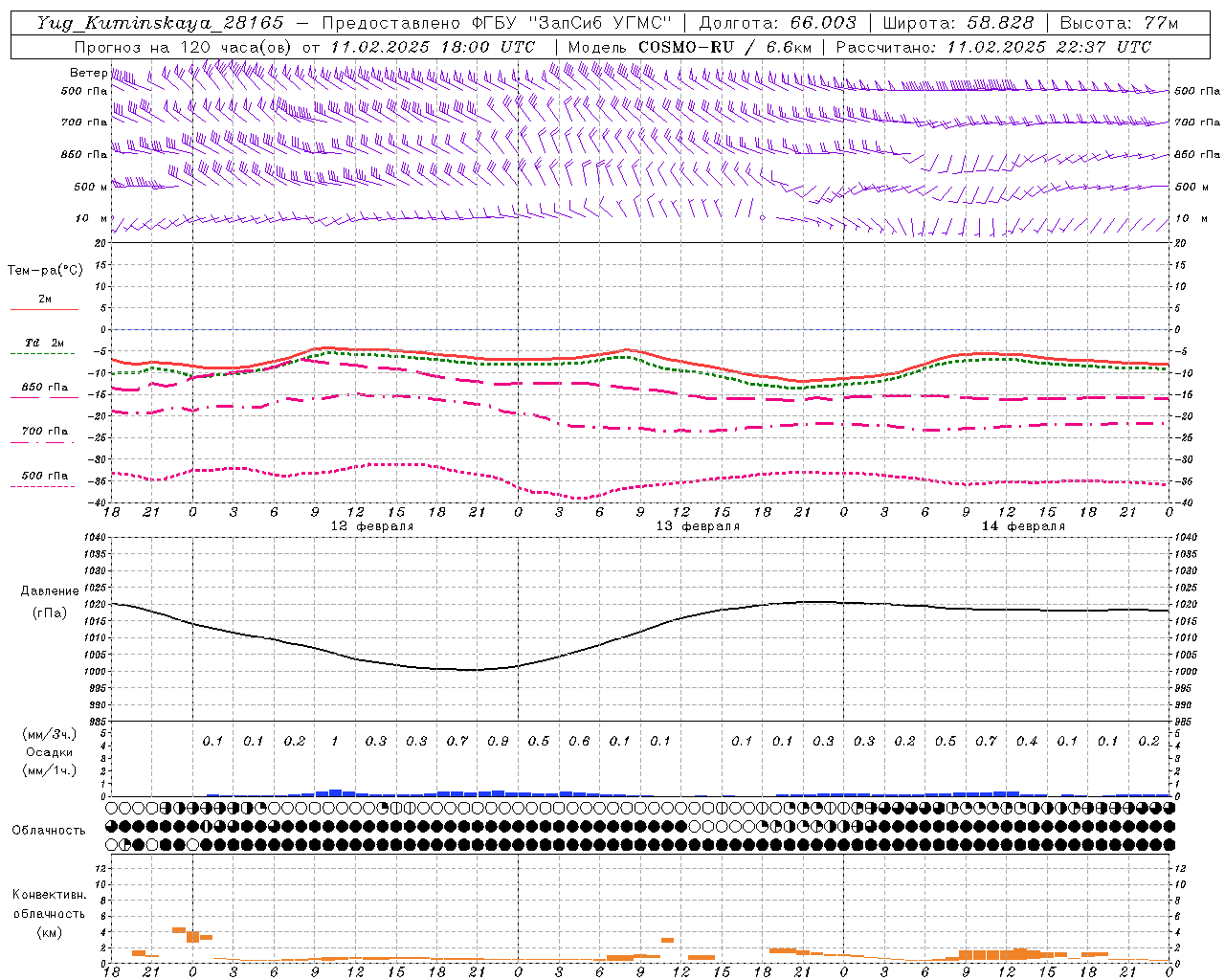Click the (мм/1ч.) precipitation unit label
1225x980 pixels.
click(x=50, y=770)
